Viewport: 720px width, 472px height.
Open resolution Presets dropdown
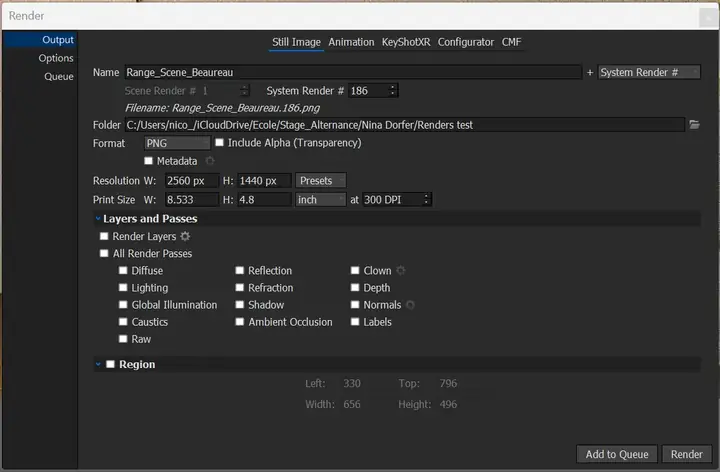click(321, 180)
